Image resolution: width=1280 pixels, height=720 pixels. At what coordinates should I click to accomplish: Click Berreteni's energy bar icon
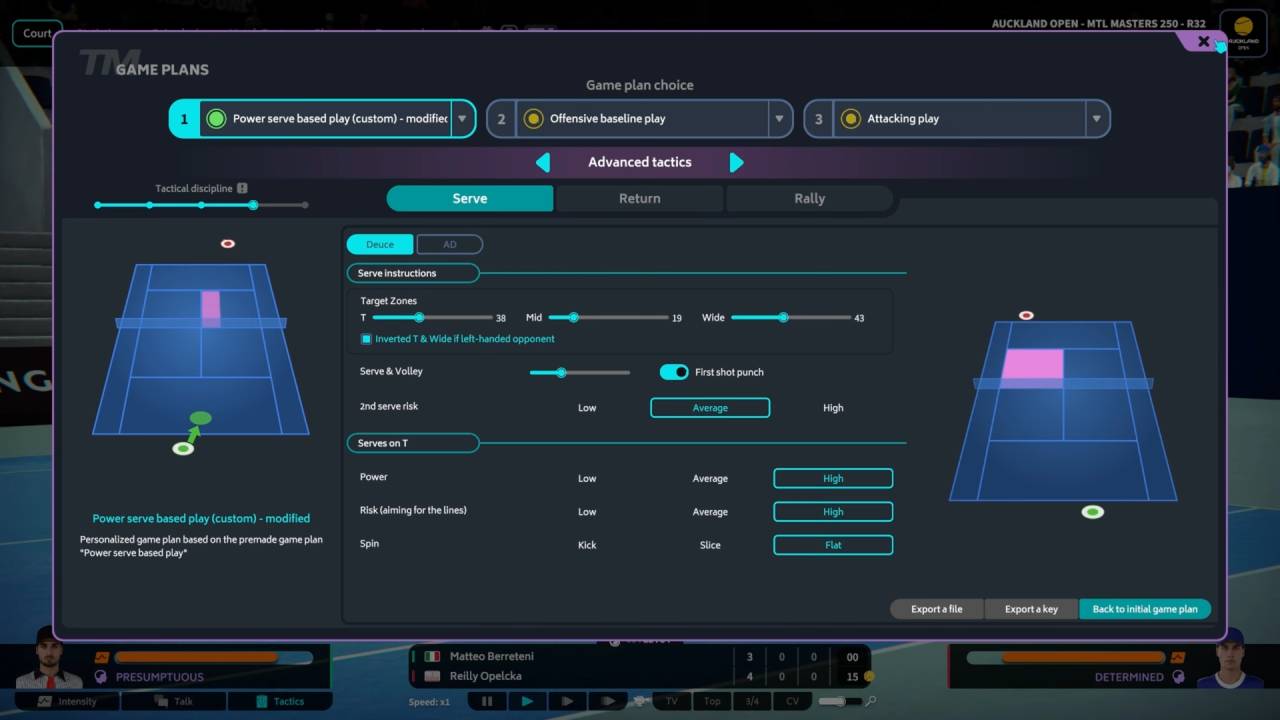[x=101, y=657]
